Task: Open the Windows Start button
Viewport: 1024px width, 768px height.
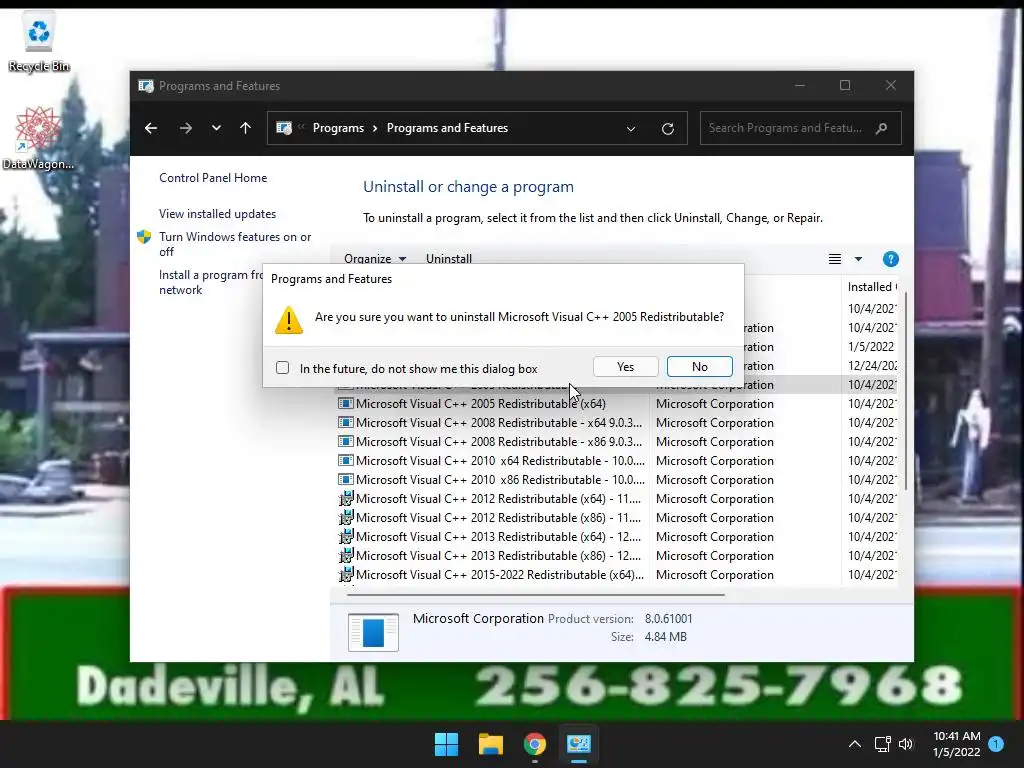Action: pos(447,744)
